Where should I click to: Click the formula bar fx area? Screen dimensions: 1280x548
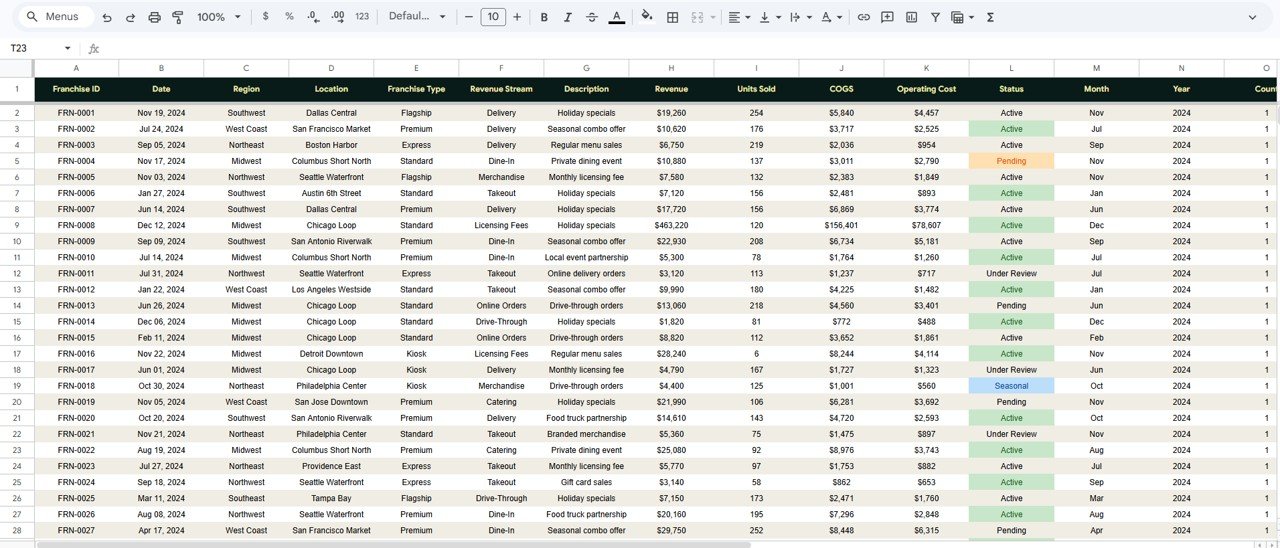point(94,48)
